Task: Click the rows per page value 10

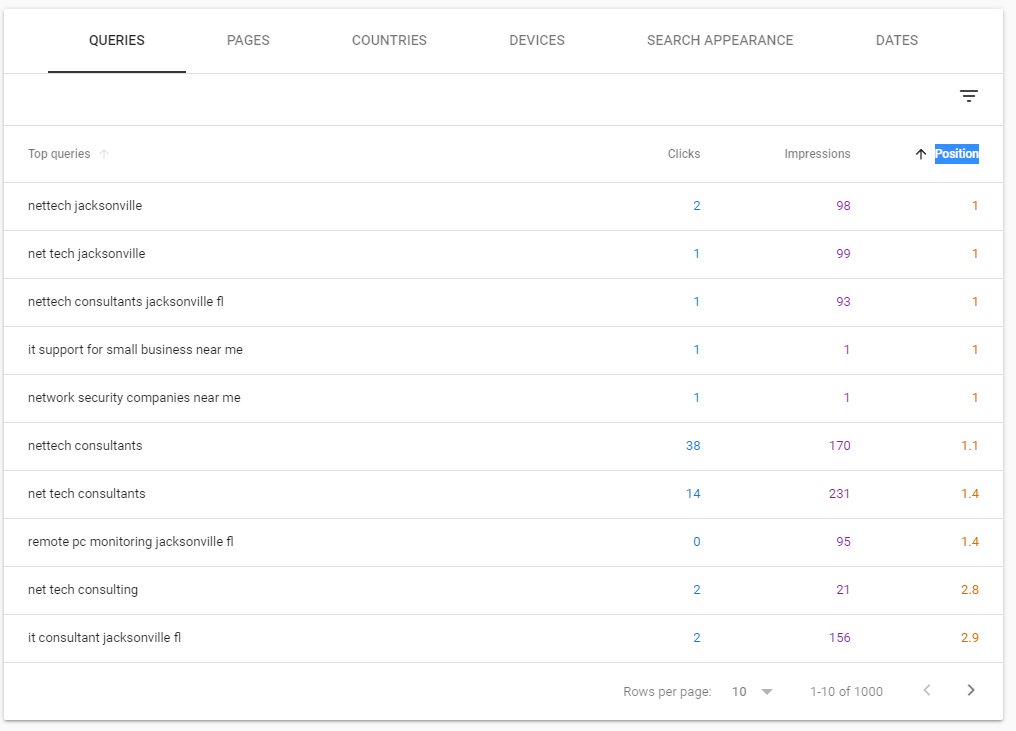Action: pyautogui.click(x=740, y=691)
